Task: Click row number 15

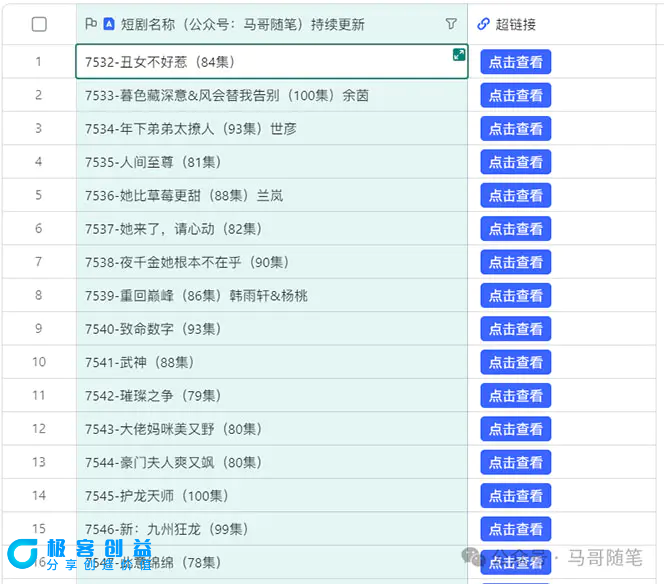Action: tap(39, 529)
